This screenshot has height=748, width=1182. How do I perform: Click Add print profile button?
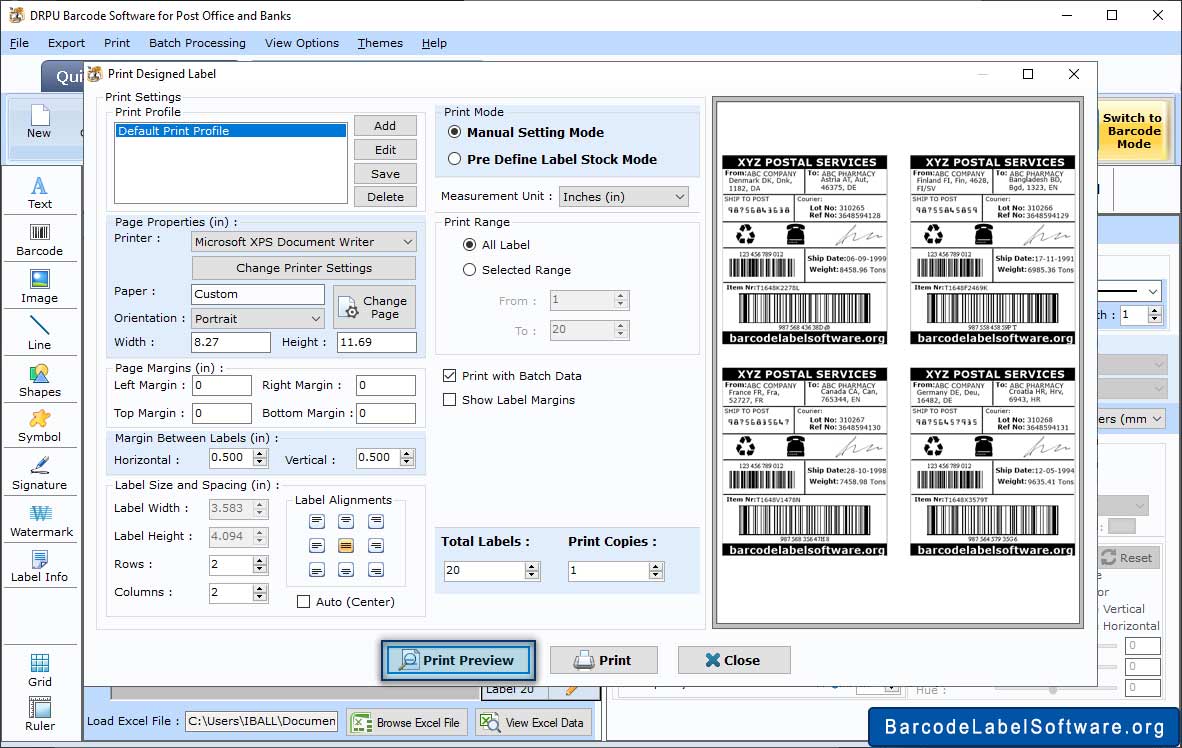(385, 126)
